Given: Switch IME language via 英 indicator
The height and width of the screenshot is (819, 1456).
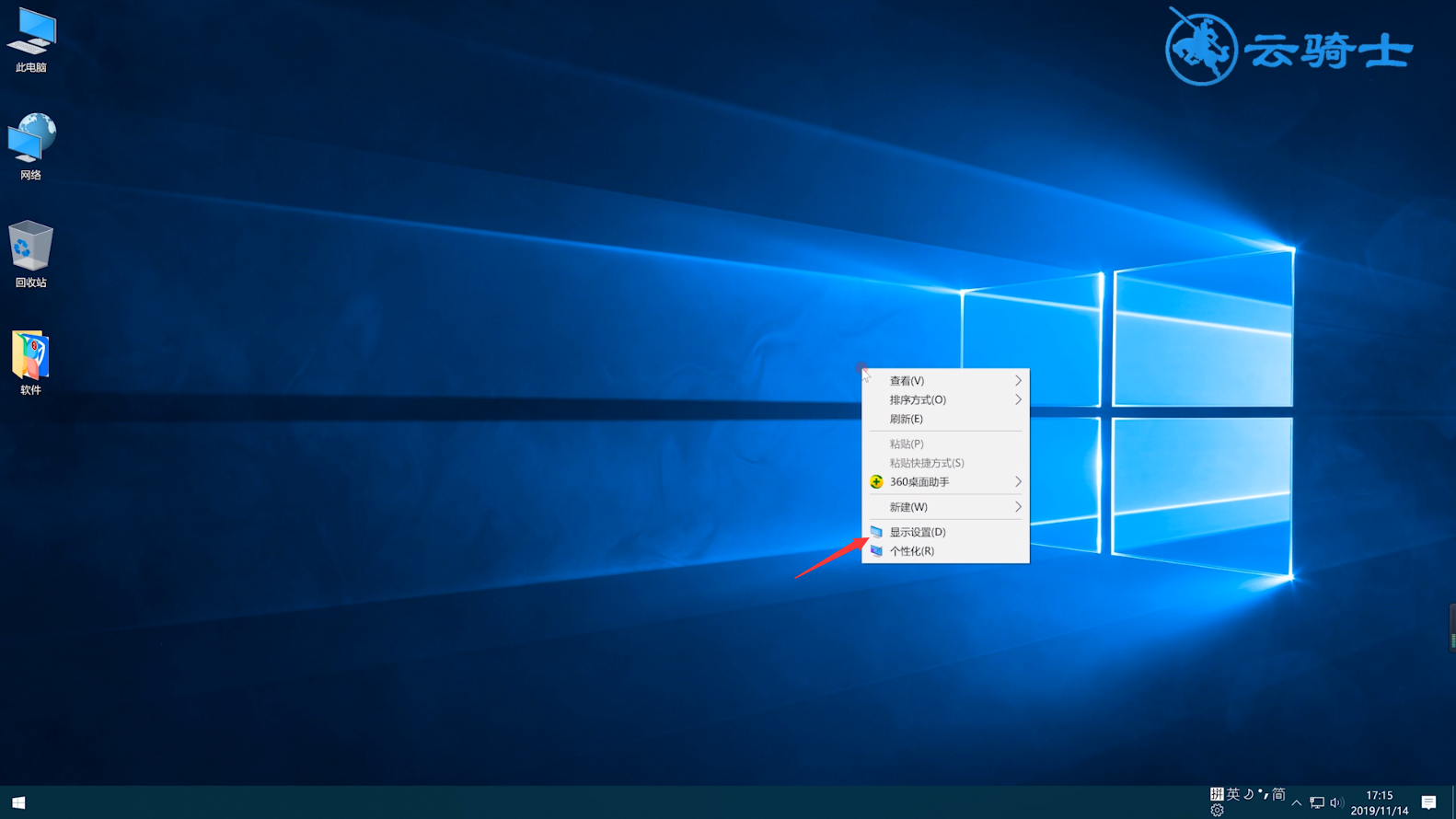Looking at the screenshot, I should click(1233, 794).
